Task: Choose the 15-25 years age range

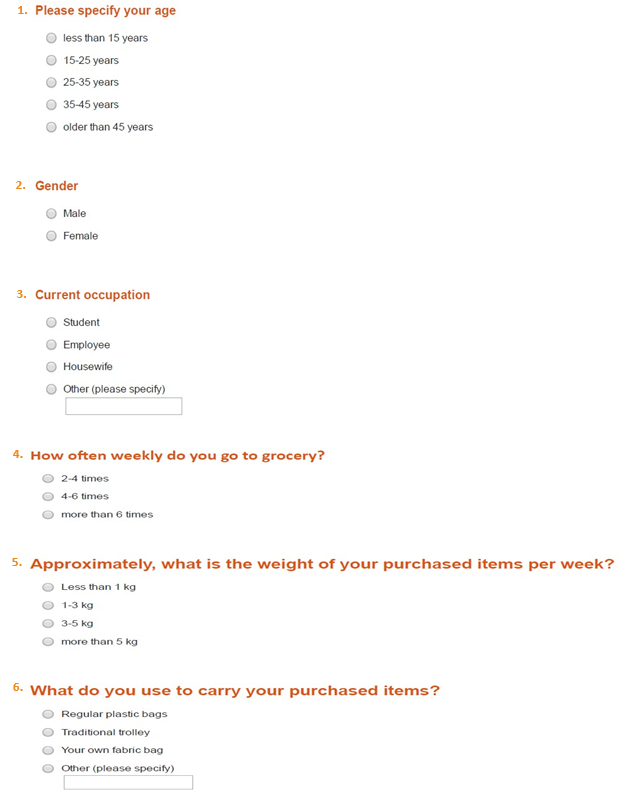Action: [52, 60]
